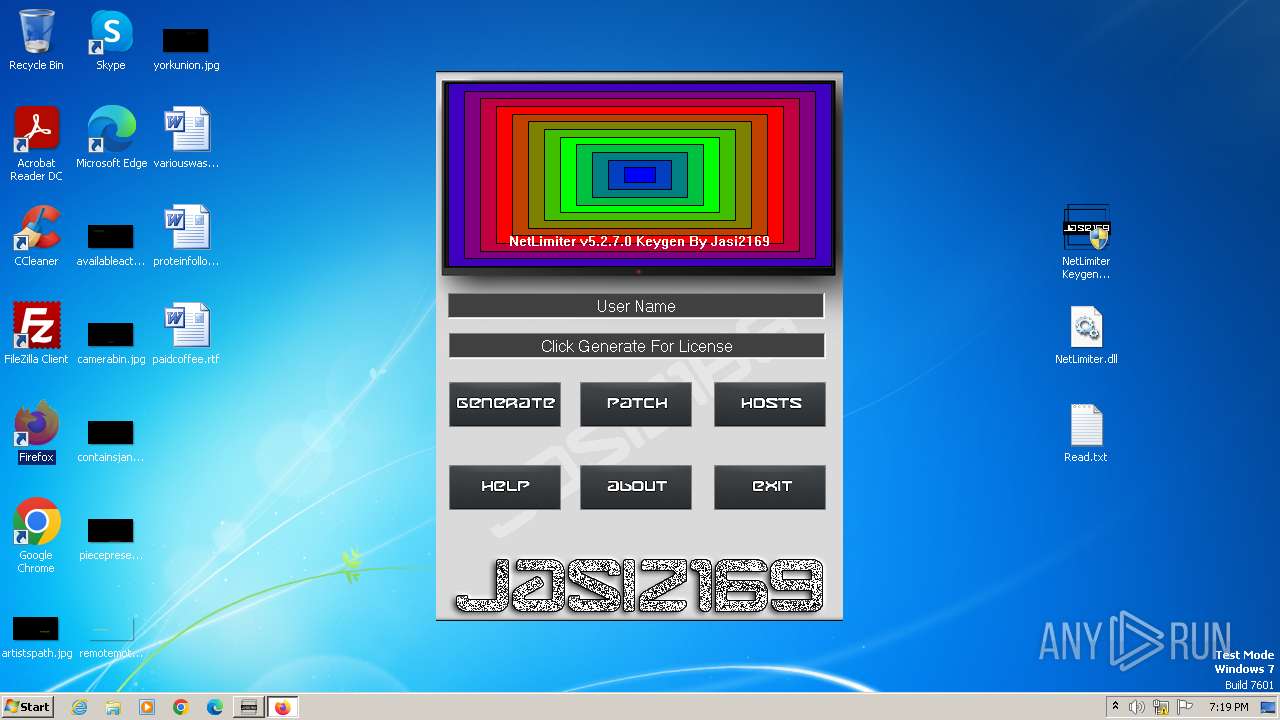
Task: Show hidden system tray icons
Action: 1115,707
